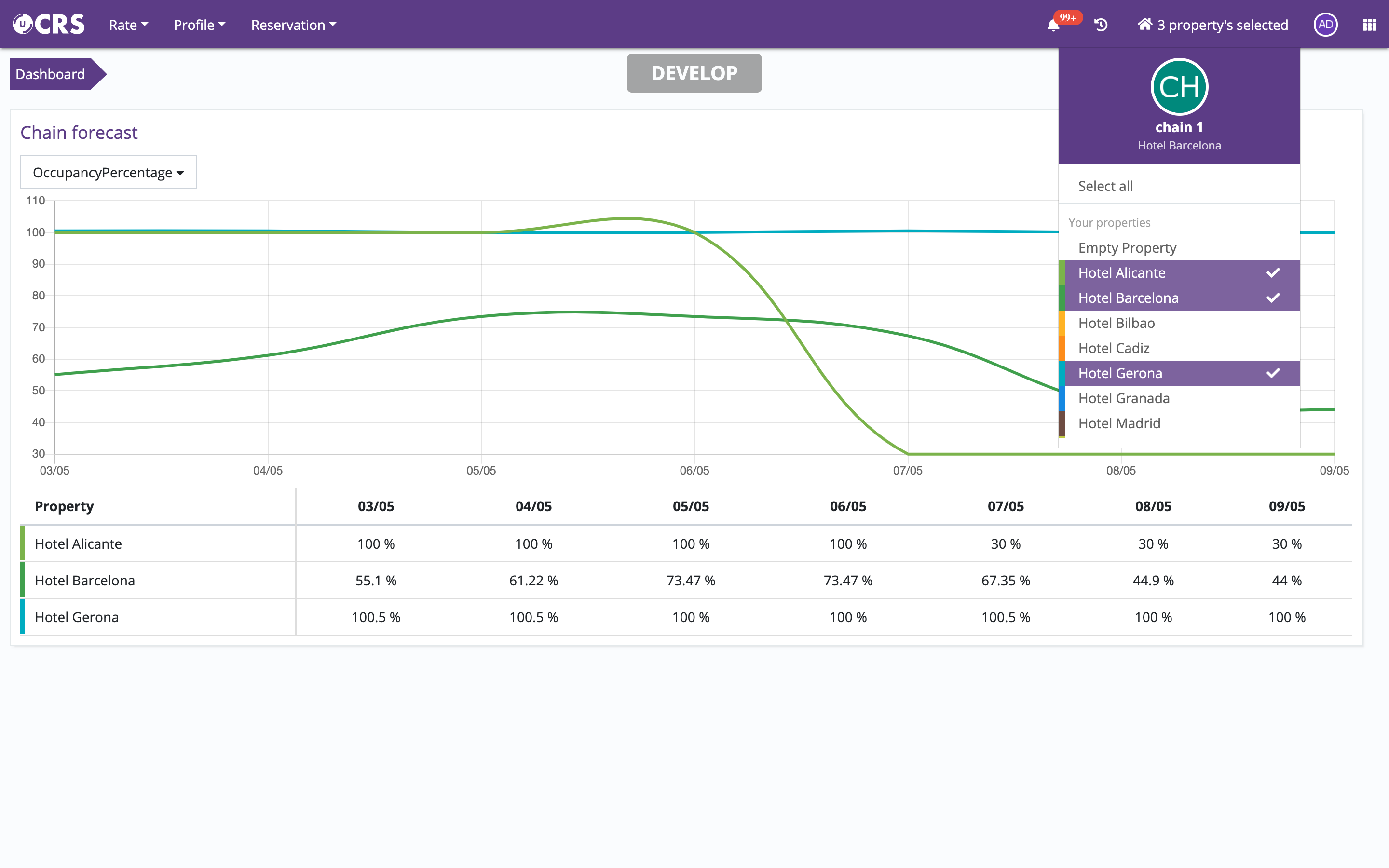Viewport: 1389px width, 868px height.
Task: Click the house icon for properties
Action: [1144, 24]
